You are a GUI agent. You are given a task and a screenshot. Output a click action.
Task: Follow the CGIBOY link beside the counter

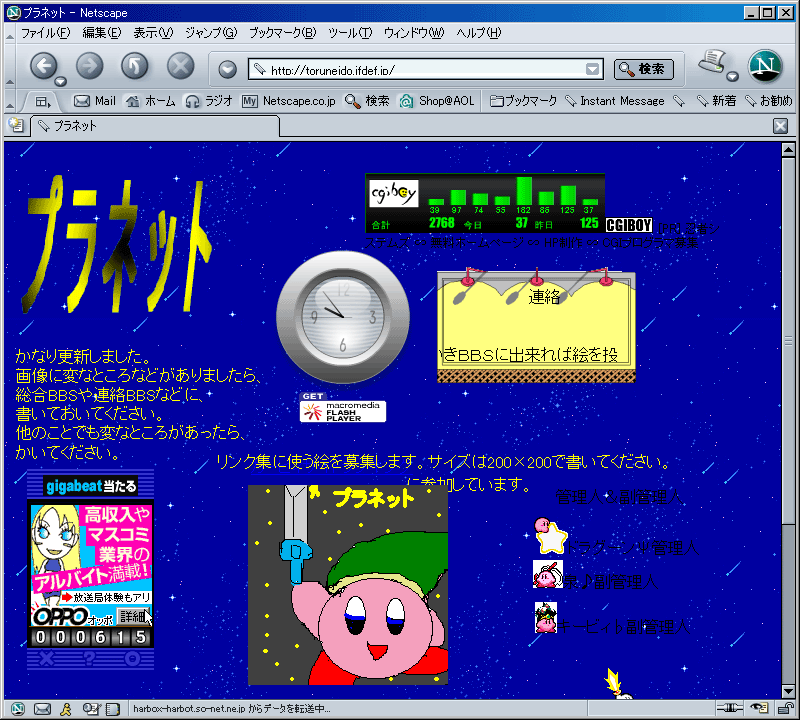coord(629,225)
